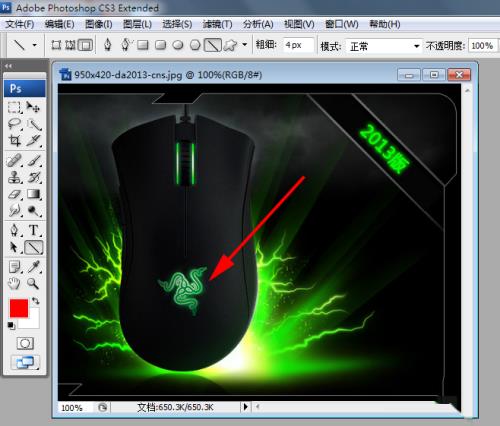Choose Custom Shape in options bar

[230, 45]
